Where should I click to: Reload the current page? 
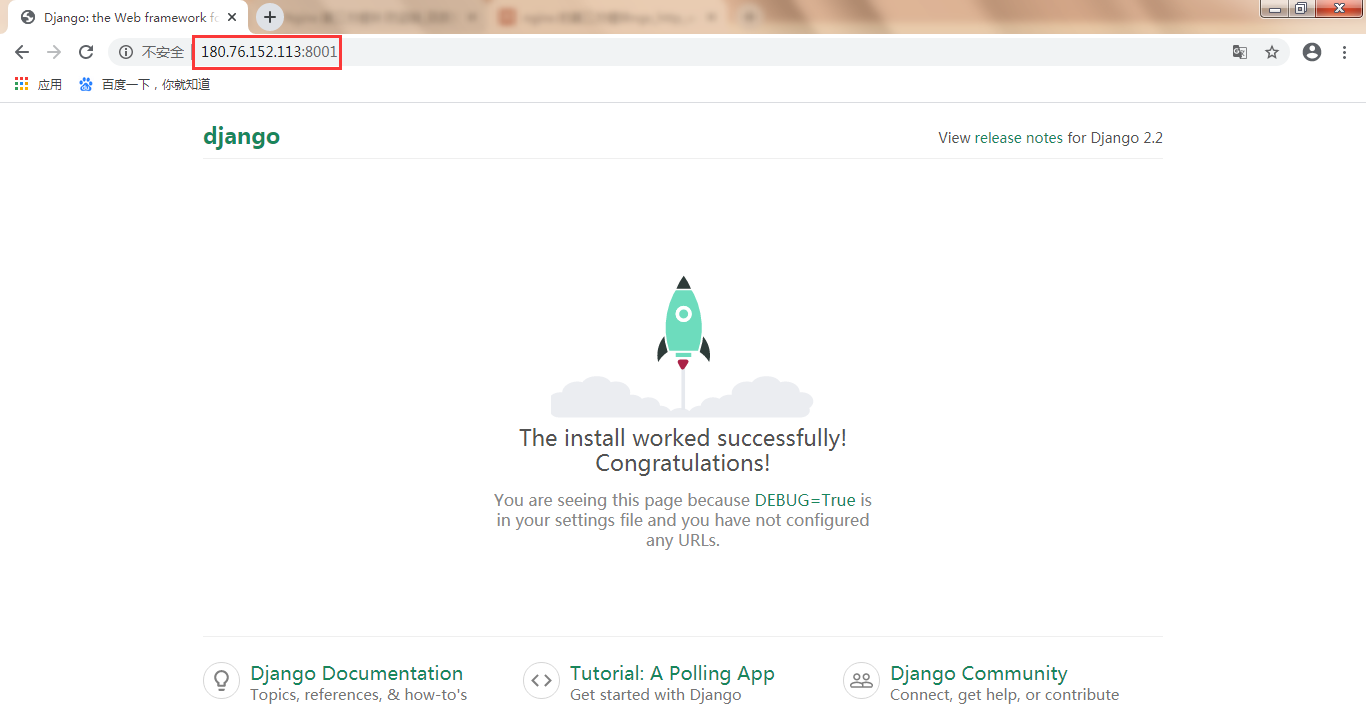[86, 52]
